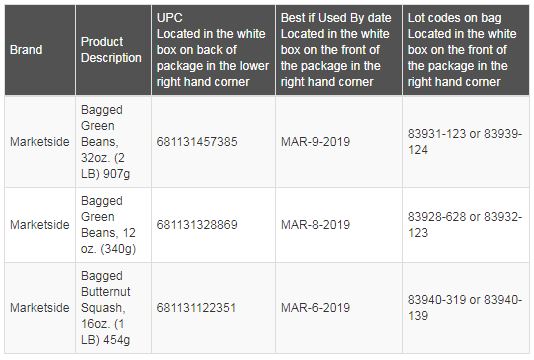Click Marketside in the third data row
Screen dimensions: 534x360
pyautogui.click(x=40, y=308)
